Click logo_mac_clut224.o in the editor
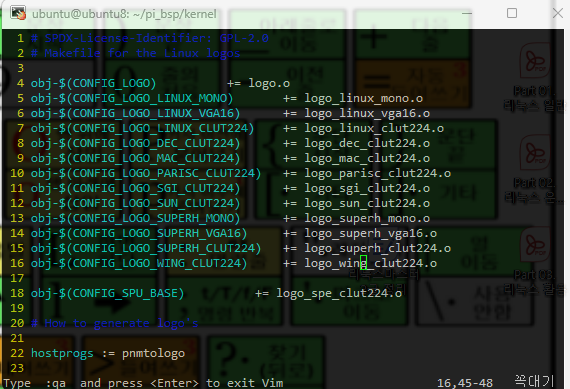 [x=367, y=158]
